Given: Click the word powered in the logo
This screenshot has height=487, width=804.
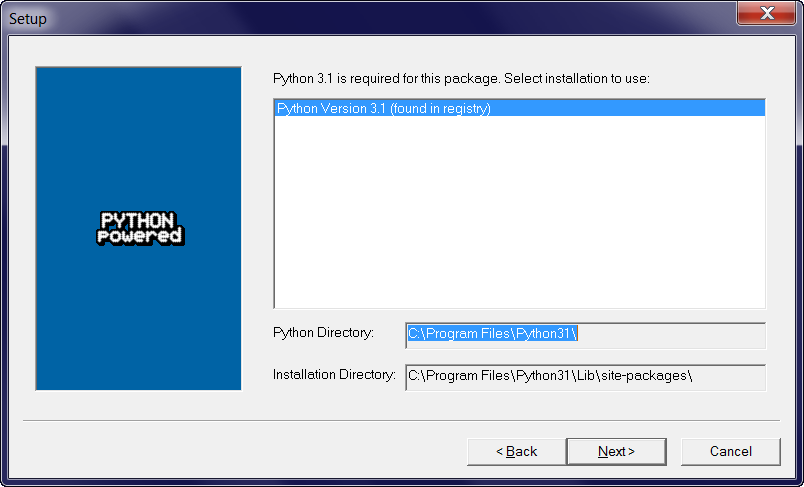Looking at the screenshot, I should (x=139, y=237).
